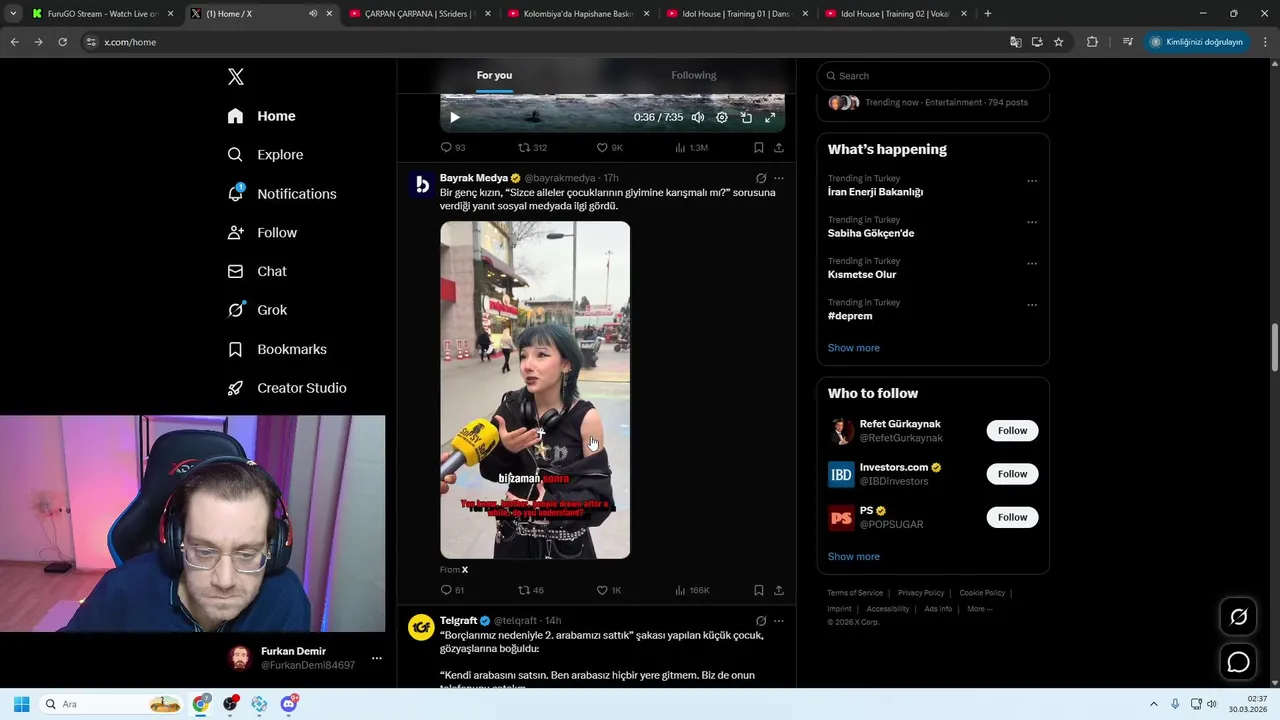
Task: Open the tab search dropdown arrow
Action: [x=13, y=14]
